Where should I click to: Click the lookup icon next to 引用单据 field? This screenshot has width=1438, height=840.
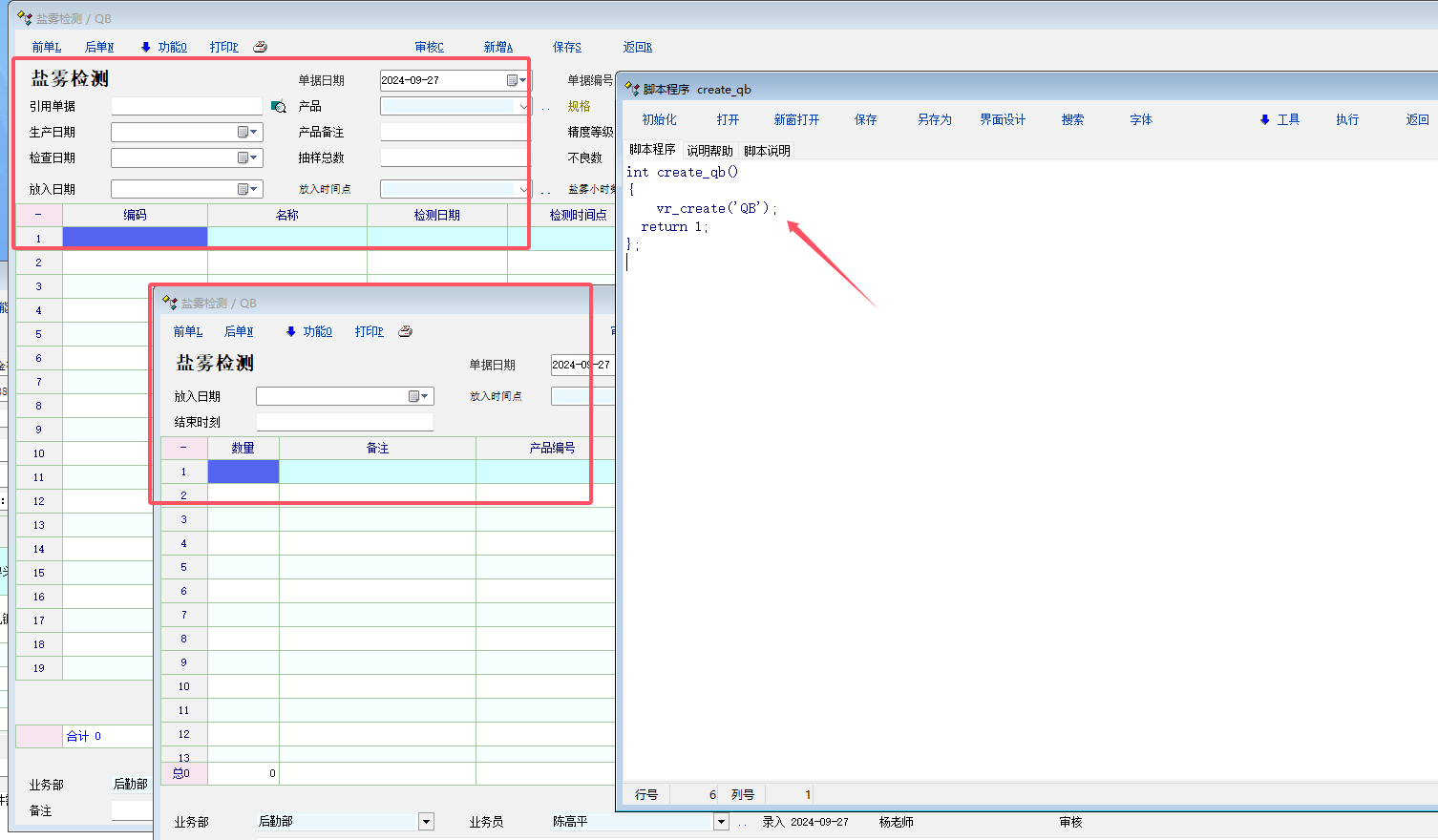pyautogui.click(x=279, y=107)
